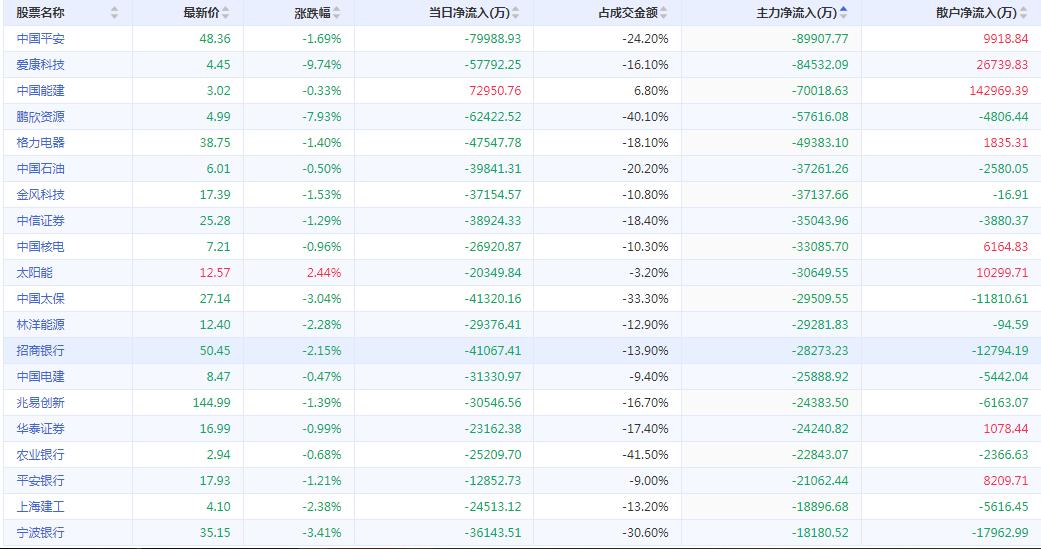
Task: Open 爱康科技 stock link
Action: (40, 64)
